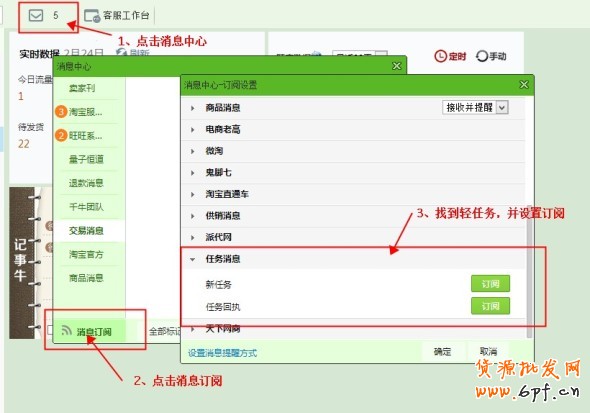Close the 订阅设置 dialog

[524, 85]
